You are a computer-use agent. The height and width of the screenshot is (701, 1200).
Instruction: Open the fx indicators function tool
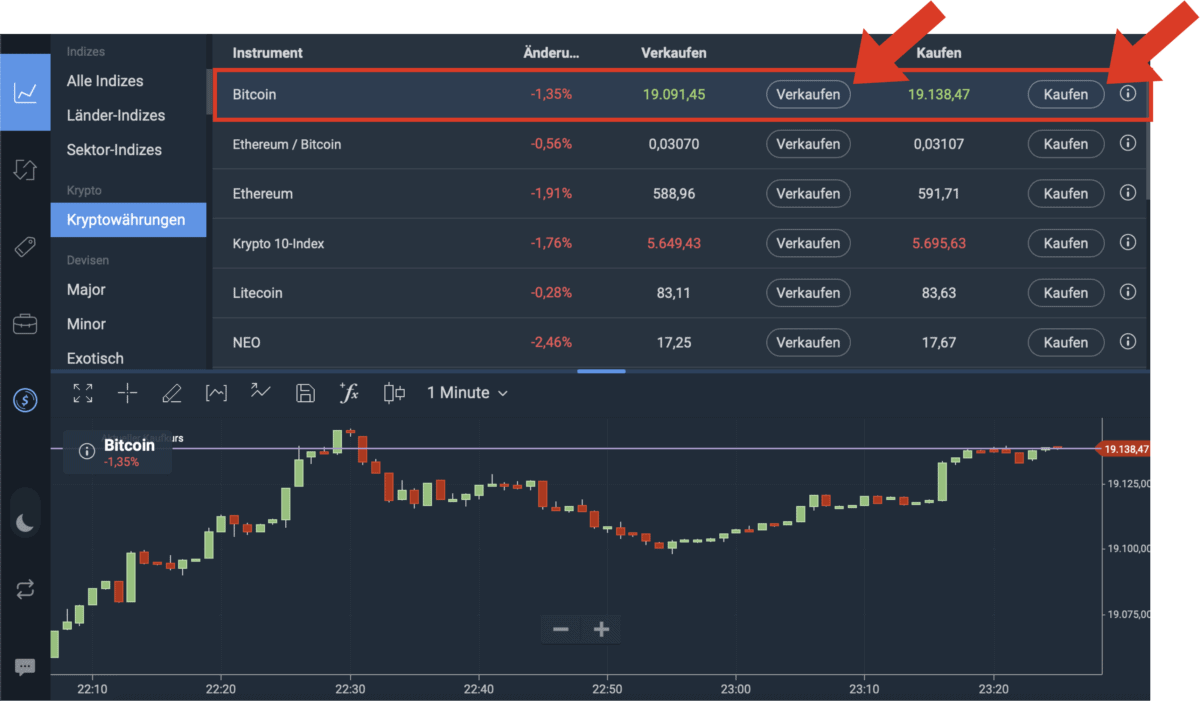coord(349,393)
